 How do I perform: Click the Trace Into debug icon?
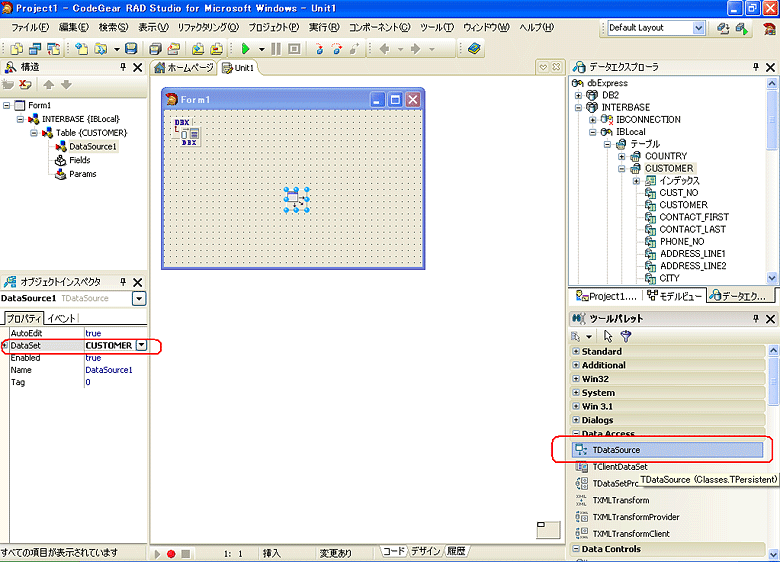[x=319, y=49]
